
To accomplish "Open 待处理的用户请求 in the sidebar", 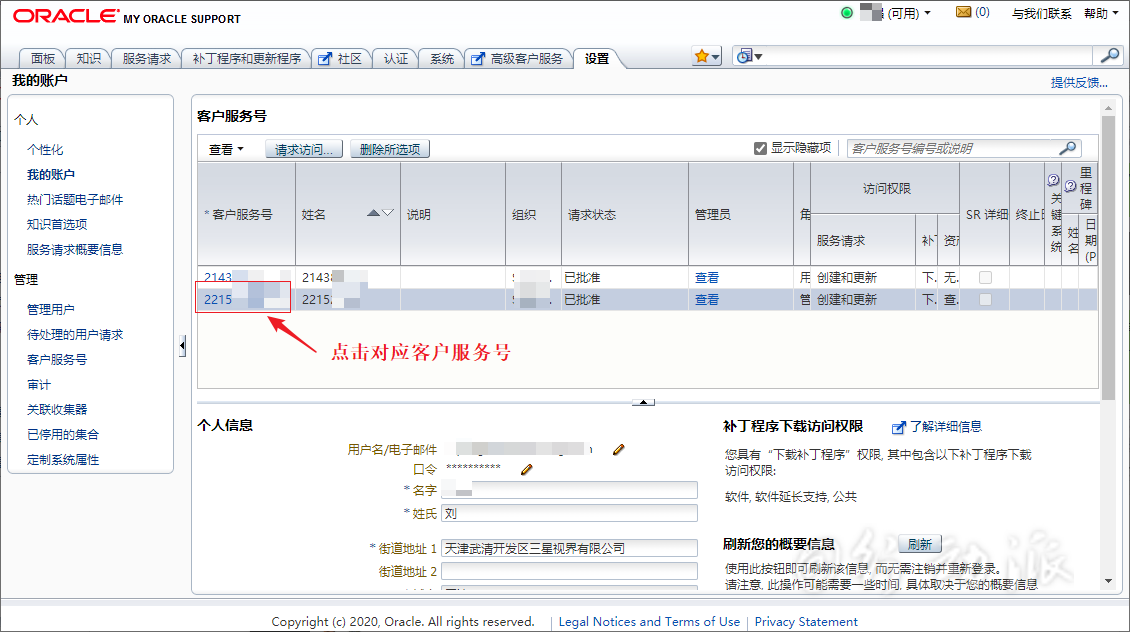I will click(x=75, y=334).
